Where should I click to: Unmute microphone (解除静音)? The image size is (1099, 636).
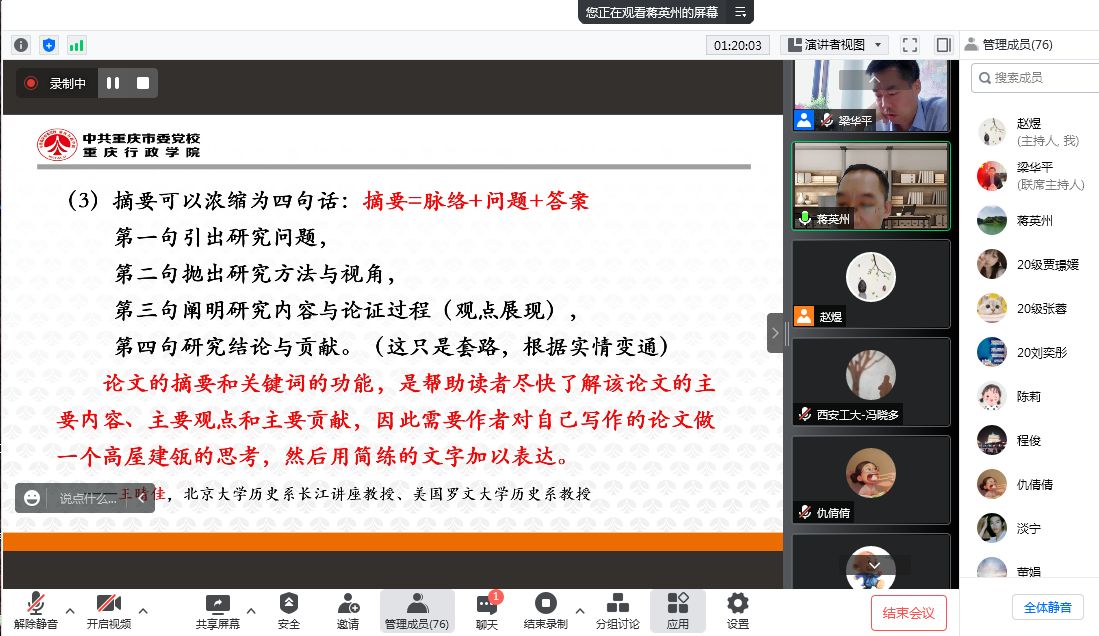[x=36, y=611]
